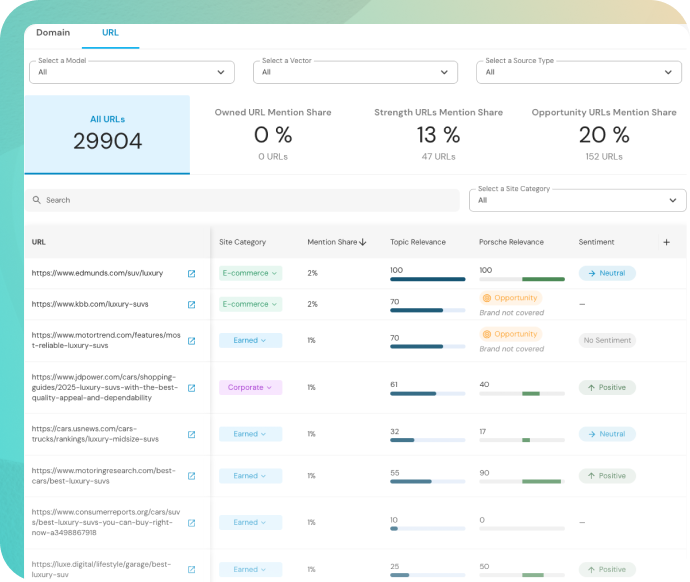Open external link for consumerreports.org URL
The width and height of the screenshot is (690, 582).
[191, 523]
